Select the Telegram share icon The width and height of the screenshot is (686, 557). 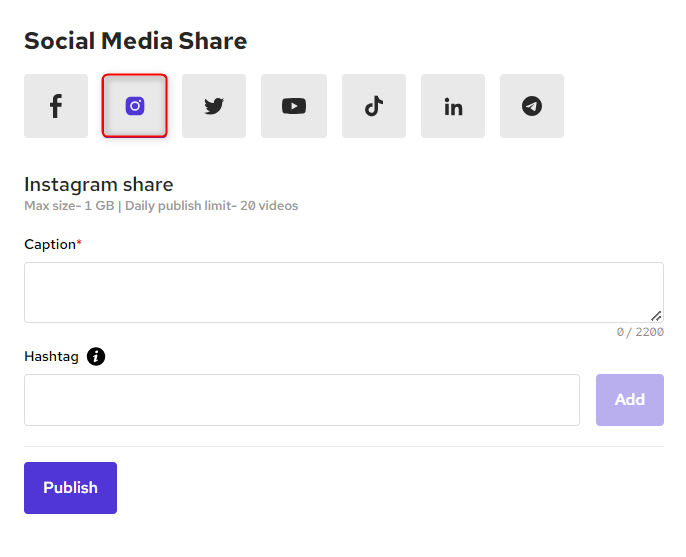pyautogui.click(x=532, y=106)
